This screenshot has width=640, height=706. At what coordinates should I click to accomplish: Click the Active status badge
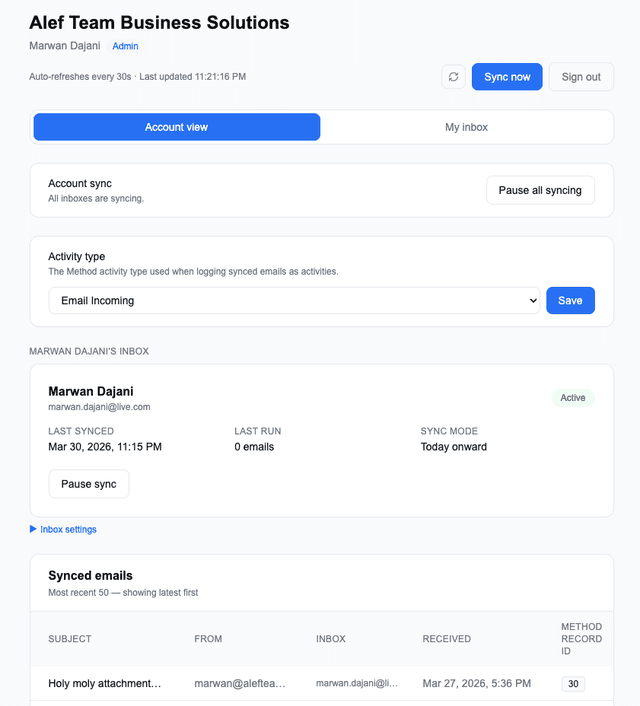click(573, 398)
